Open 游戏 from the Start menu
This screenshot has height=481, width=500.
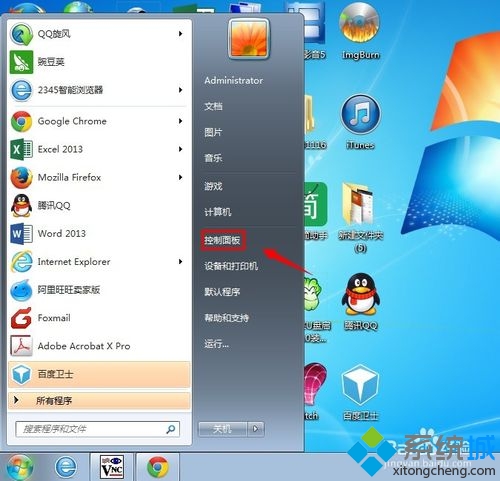(213, 186)
